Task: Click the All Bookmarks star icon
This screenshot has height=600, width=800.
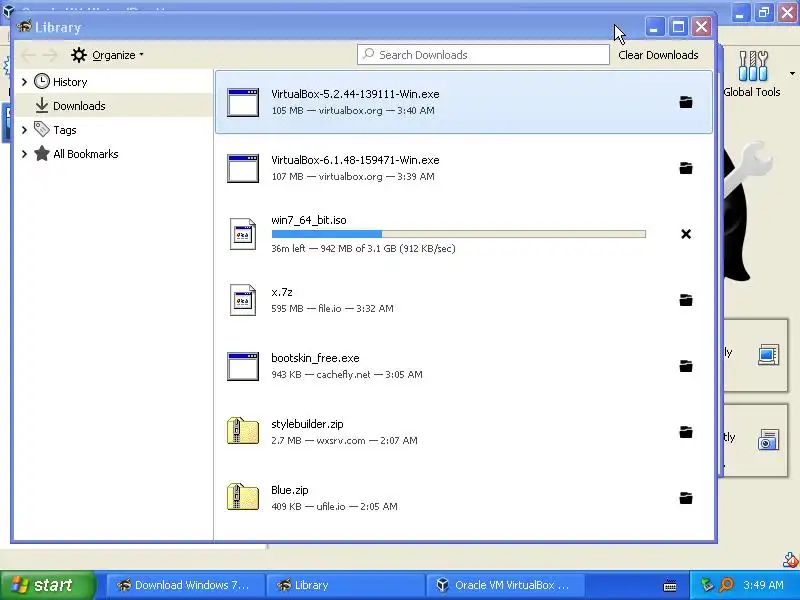Action: coord(42,154)
